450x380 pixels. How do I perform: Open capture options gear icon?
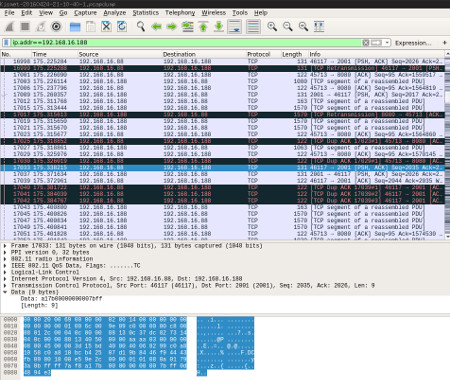(56, 27)
